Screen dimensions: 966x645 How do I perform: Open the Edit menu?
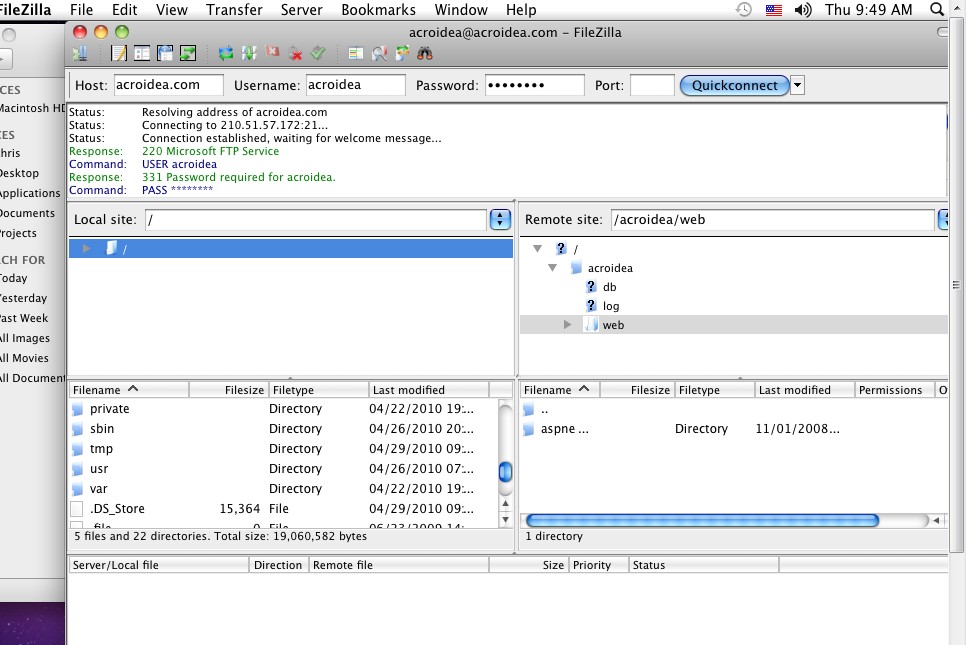coord(124,10)
